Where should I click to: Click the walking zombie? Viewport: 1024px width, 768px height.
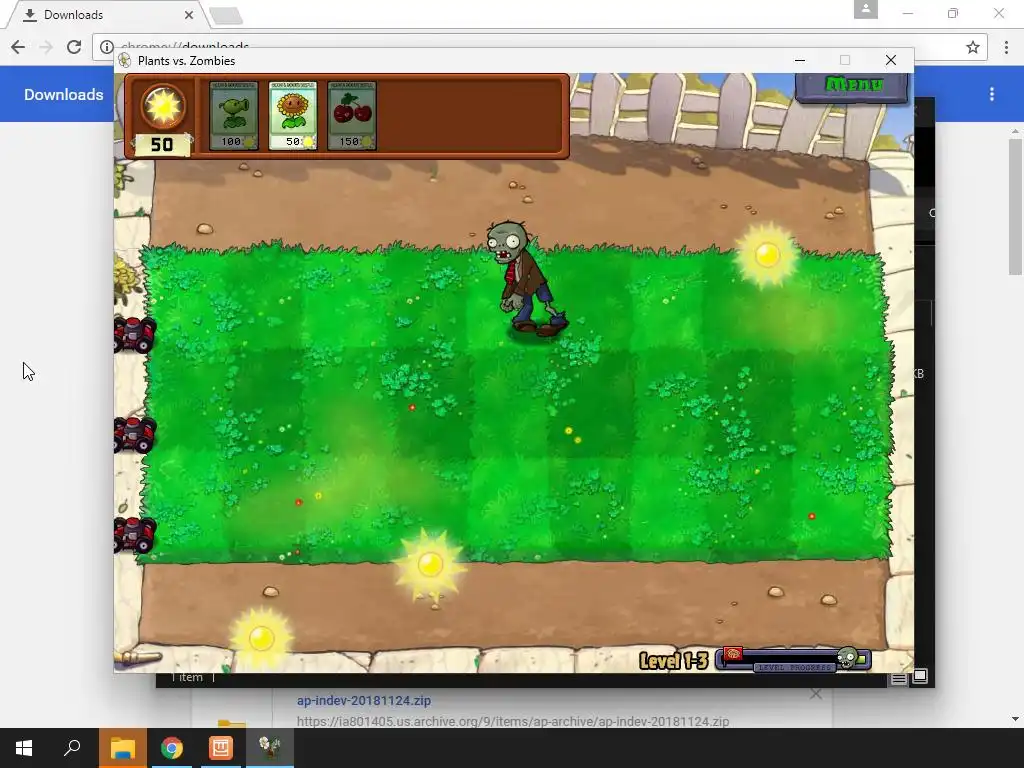[x=526, y=279]
